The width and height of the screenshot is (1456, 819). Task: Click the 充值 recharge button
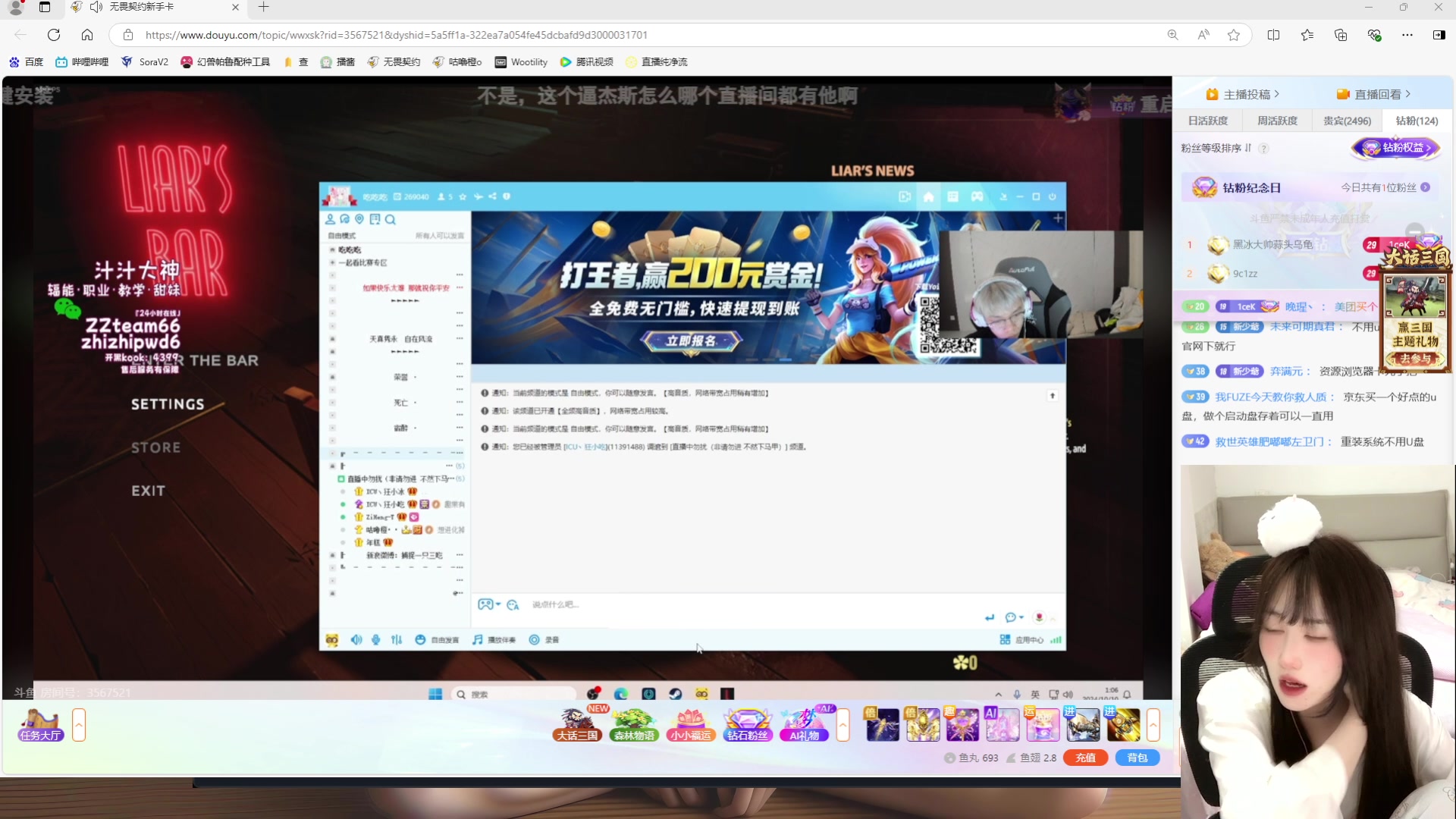tap(1085, 757)
